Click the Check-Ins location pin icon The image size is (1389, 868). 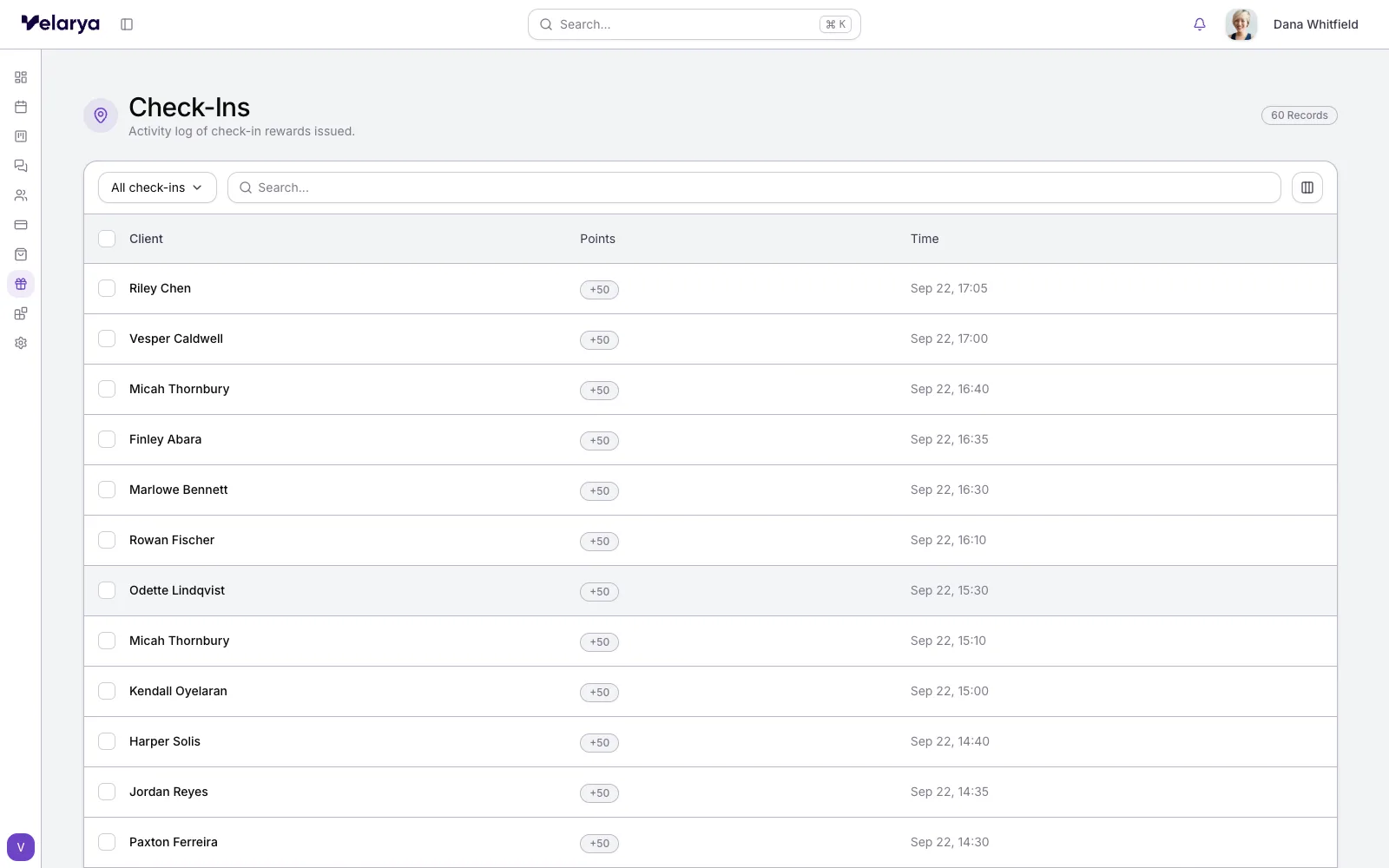point(101,115)
